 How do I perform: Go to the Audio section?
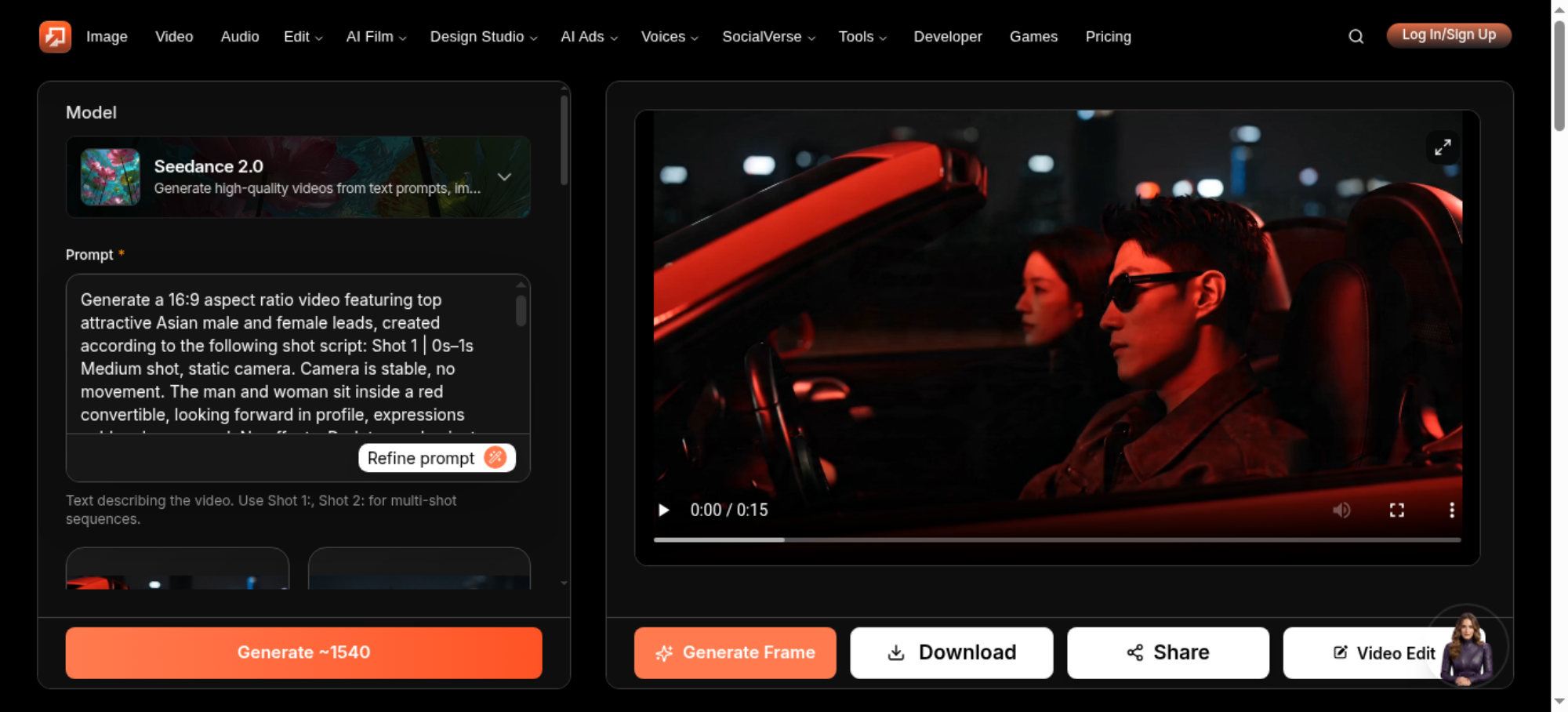[240, 36]
